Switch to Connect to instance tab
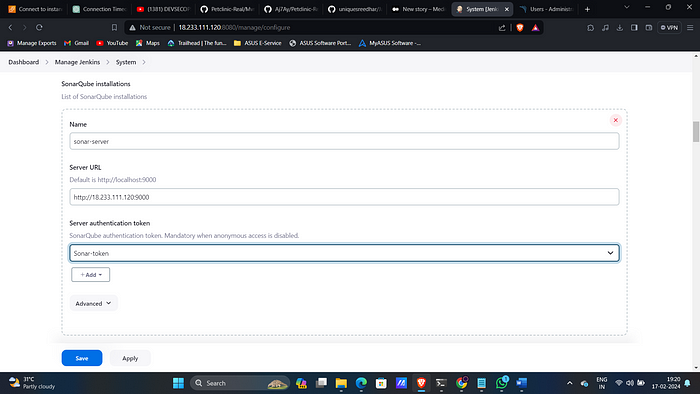This screenshot has height=394, width=700. pyautogui.click(x=35, y=9)
